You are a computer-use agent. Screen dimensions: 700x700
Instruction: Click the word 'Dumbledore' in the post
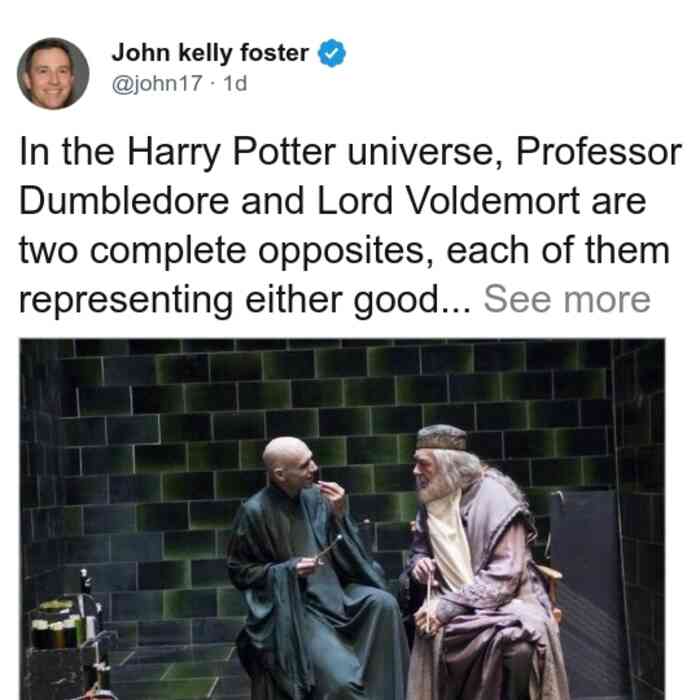[124, 201]
